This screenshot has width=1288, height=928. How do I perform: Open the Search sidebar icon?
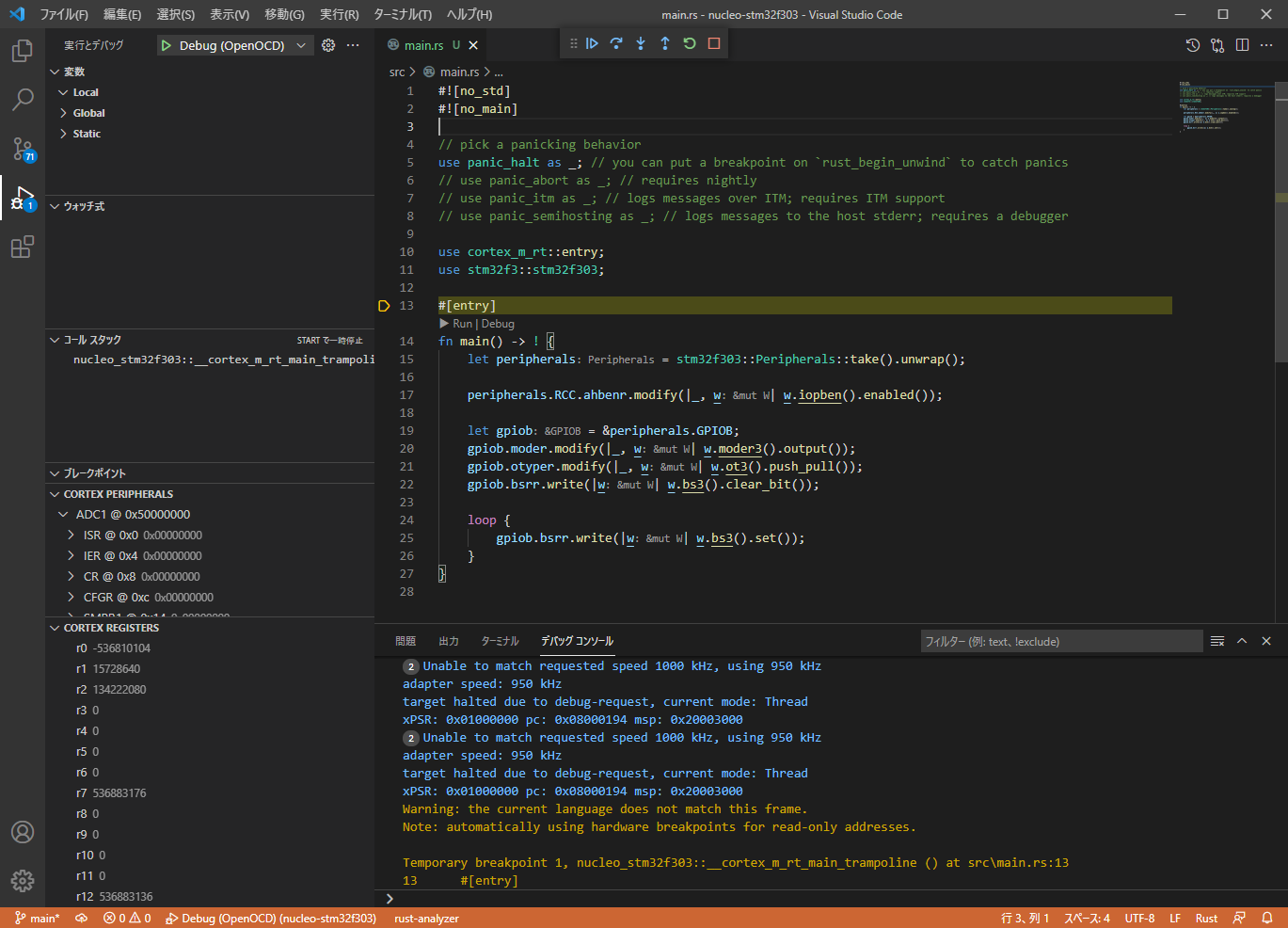pyautogui.click(x=22, y=100)
